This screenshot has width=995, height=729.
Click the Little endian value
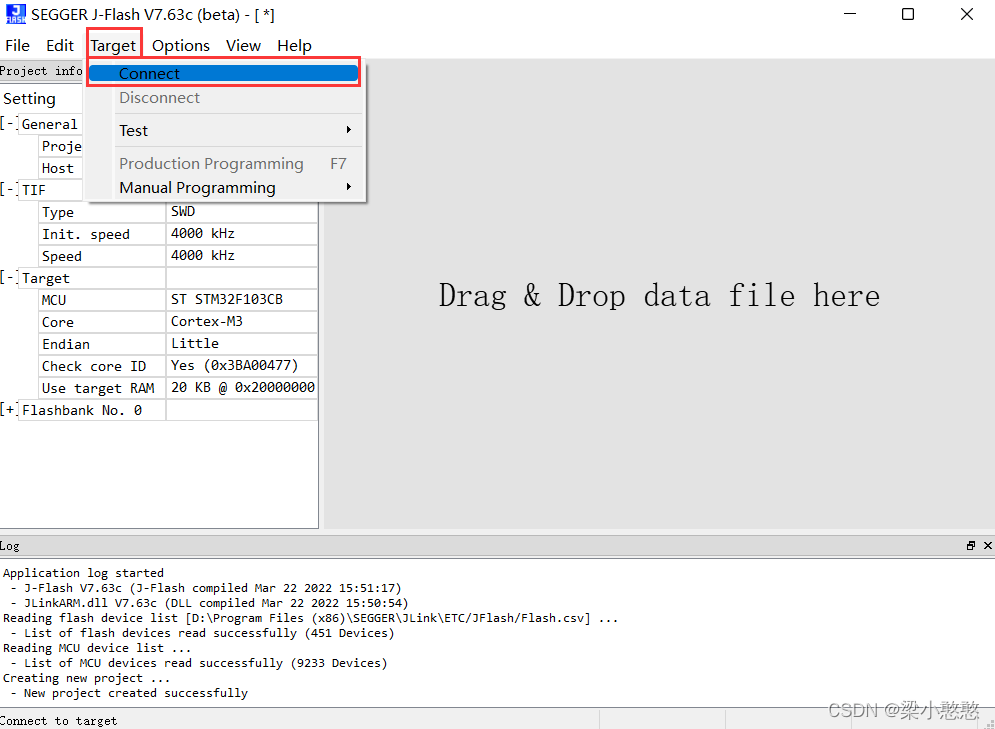pyautogui.click(x=242, y=344)
